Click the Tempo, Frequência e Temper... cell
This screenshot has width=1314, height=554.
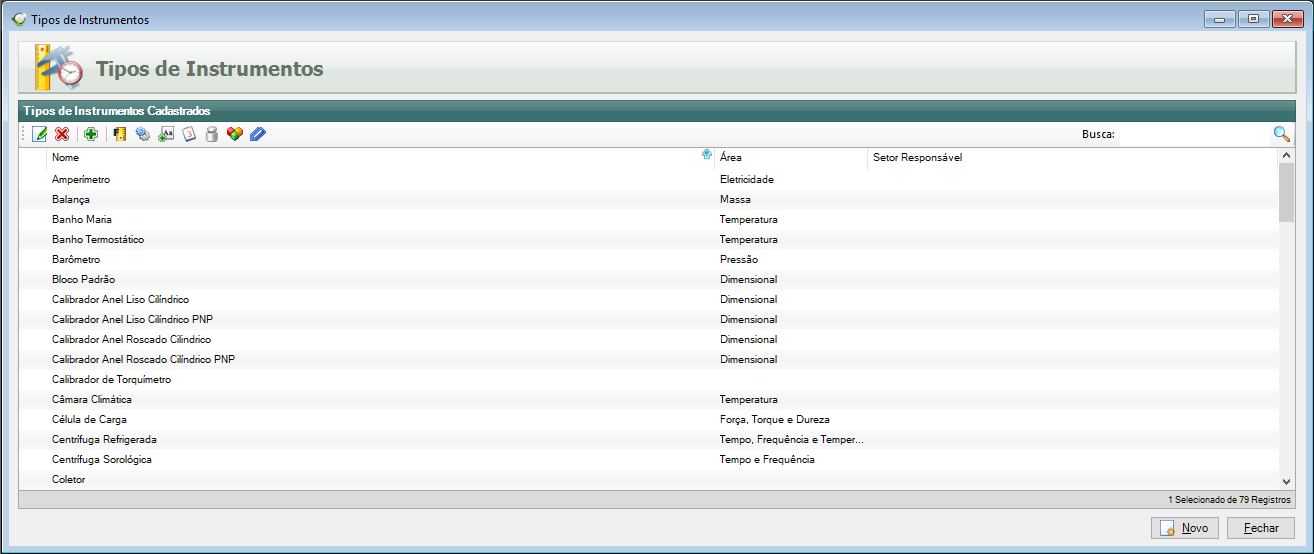[791, 440]
